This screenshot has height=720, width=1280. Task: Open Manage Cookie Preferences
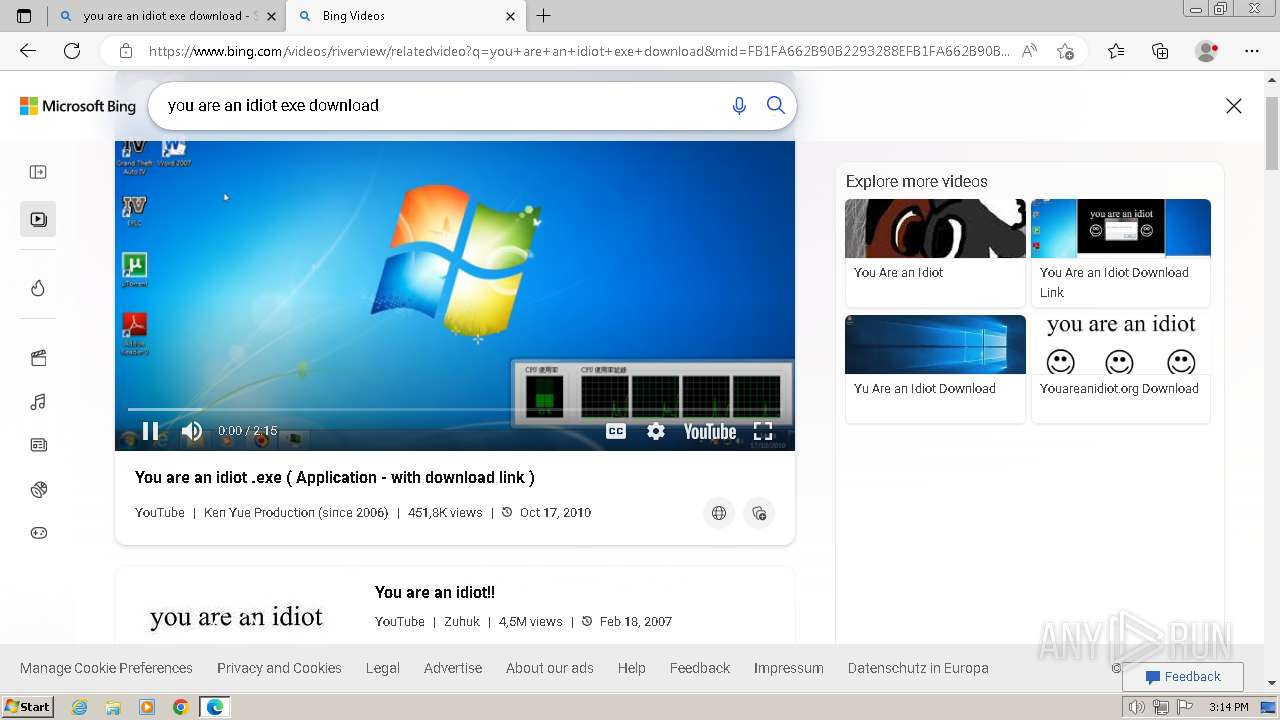point(106,668)
